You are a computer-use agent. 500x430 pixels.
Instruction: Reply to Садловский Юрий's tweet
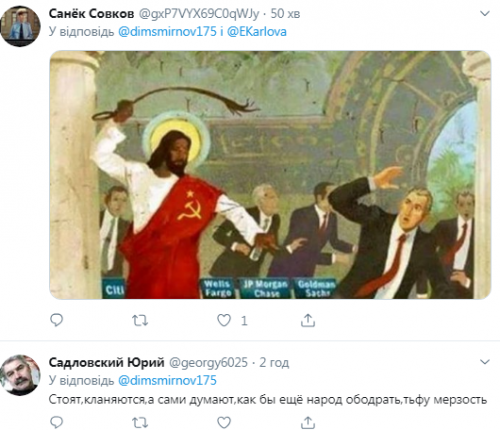point(56,422)
